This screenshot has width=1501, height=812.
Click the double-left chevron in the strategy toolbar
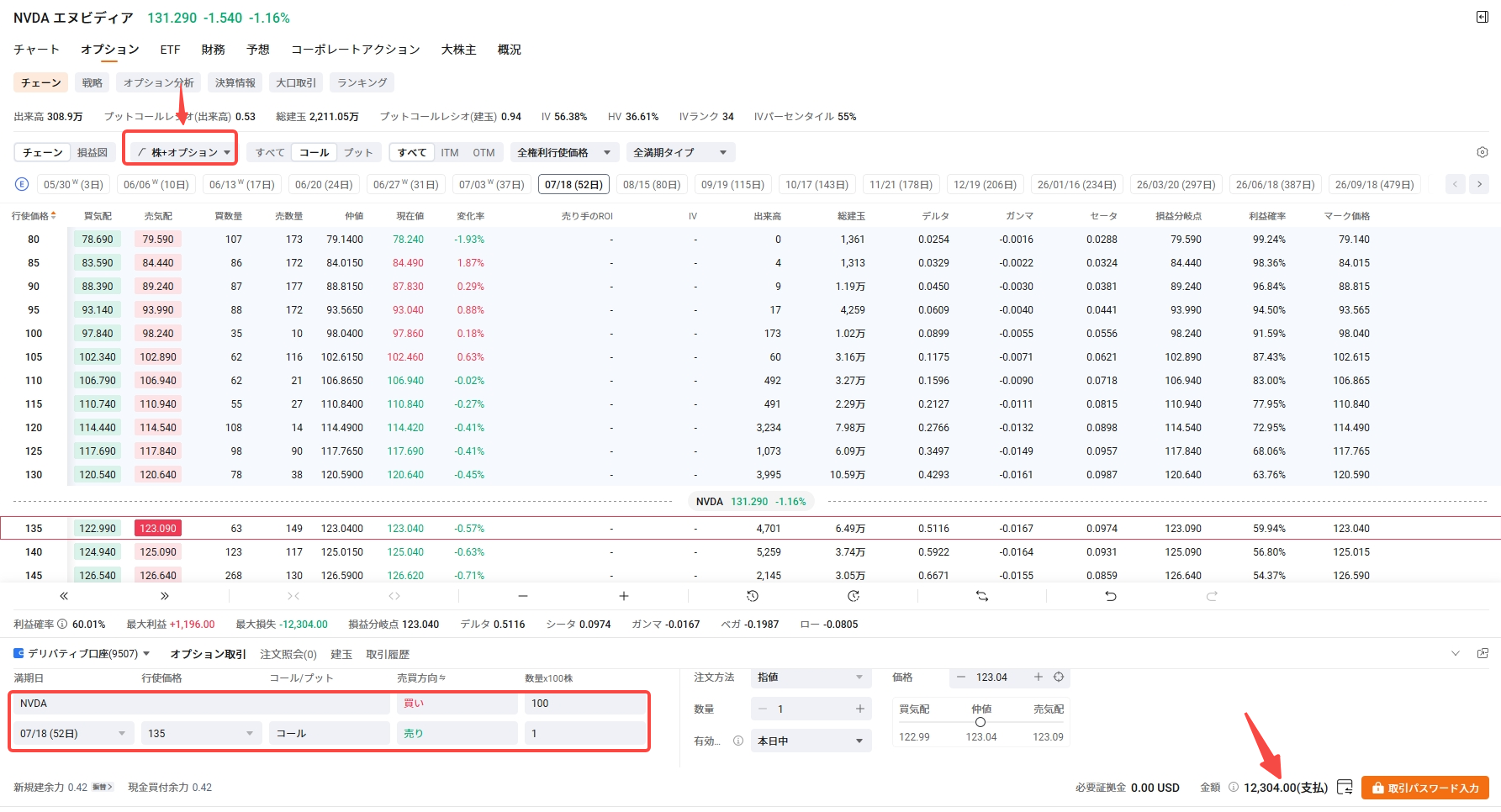pos(64,596)
